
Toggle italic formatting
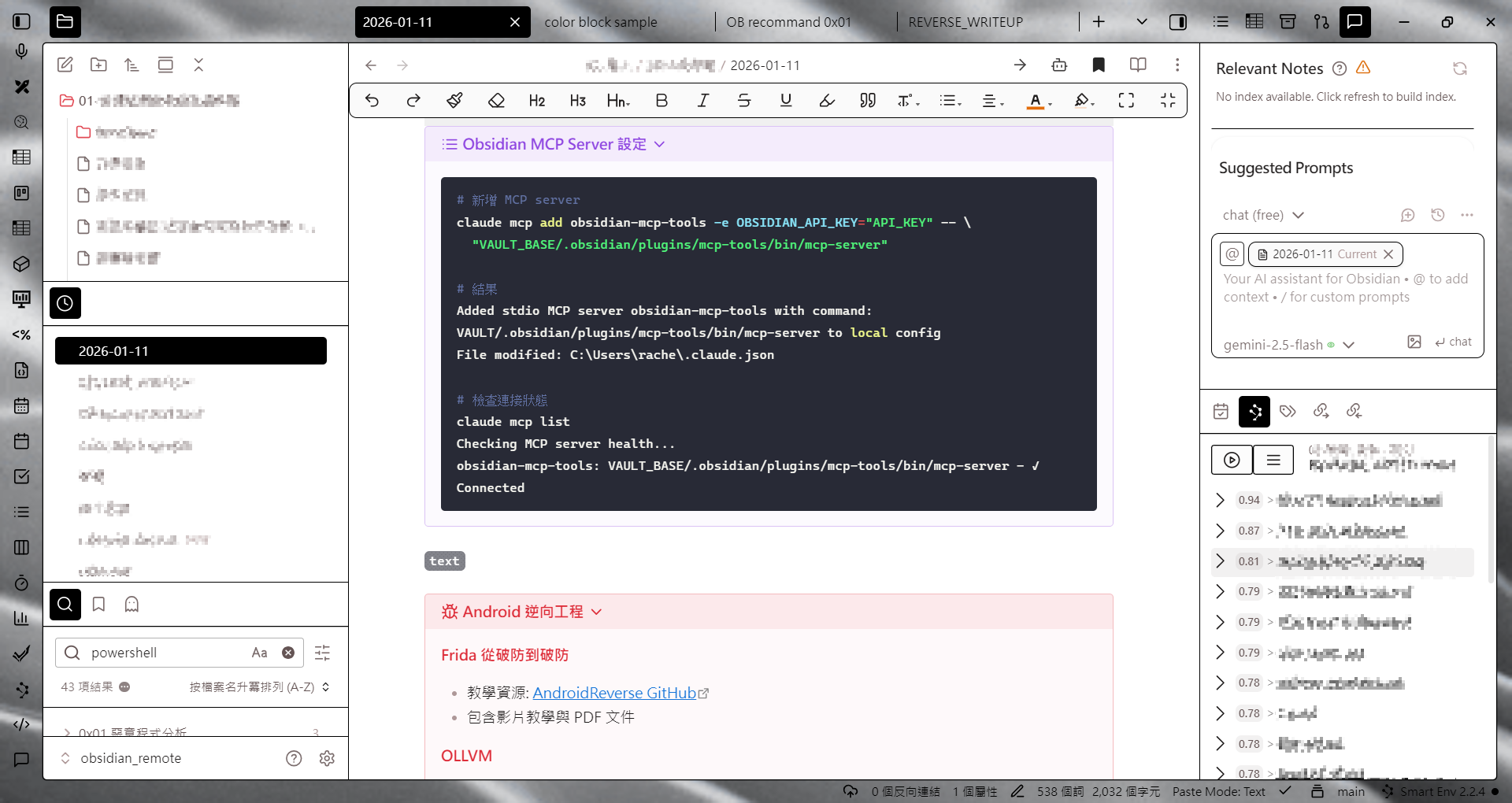703,100
